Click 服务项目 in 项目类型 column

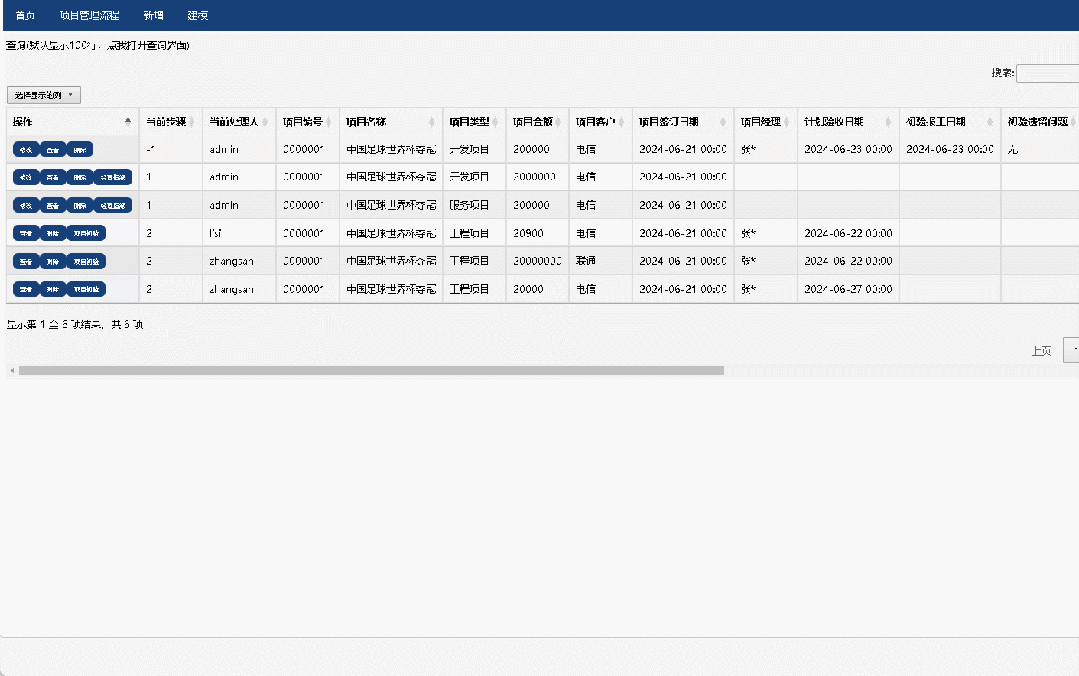pos(469,205)
